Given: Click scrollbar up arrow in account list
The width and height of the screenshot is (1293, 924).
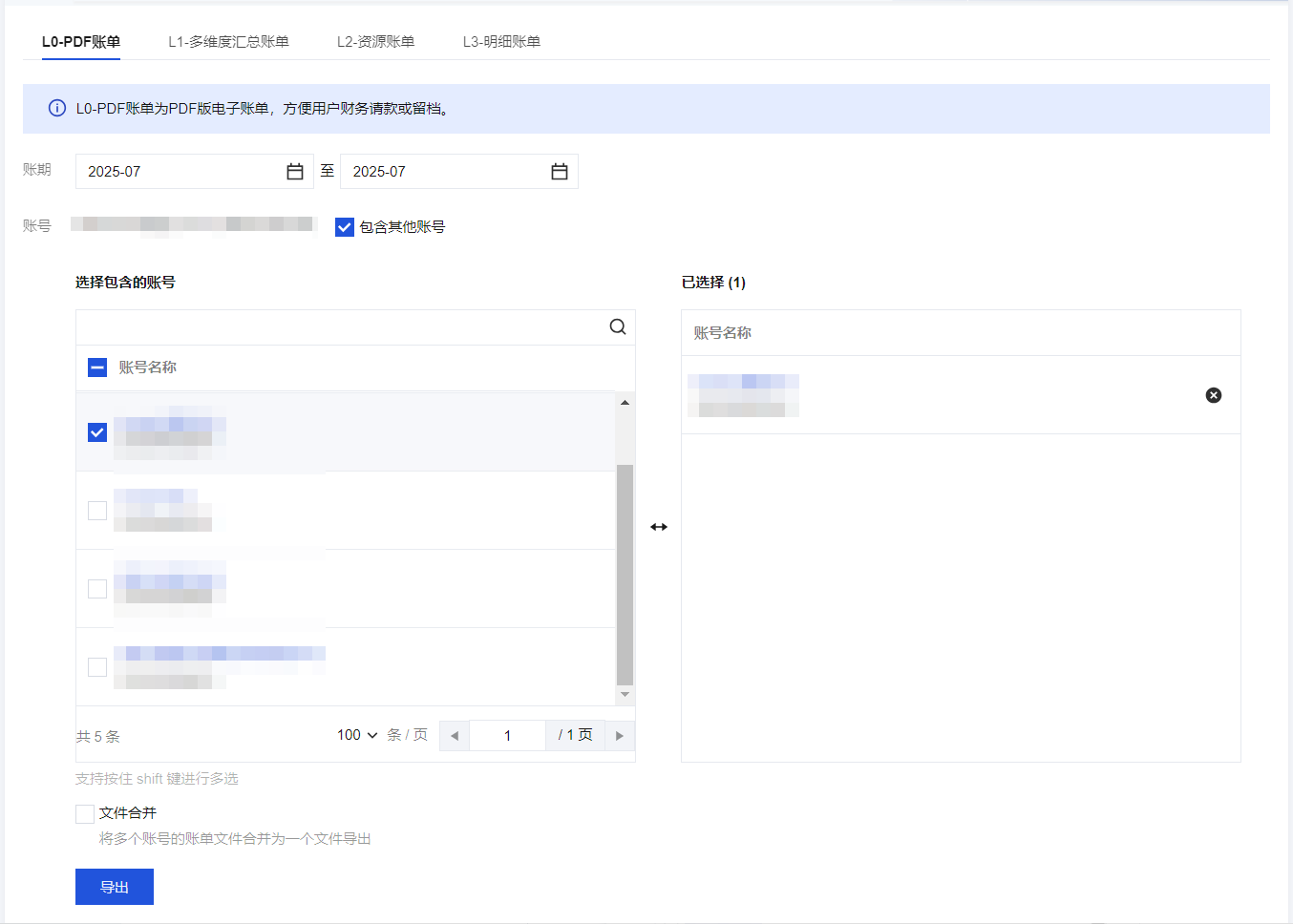Looking at the screenshot, I should point(625,403).
